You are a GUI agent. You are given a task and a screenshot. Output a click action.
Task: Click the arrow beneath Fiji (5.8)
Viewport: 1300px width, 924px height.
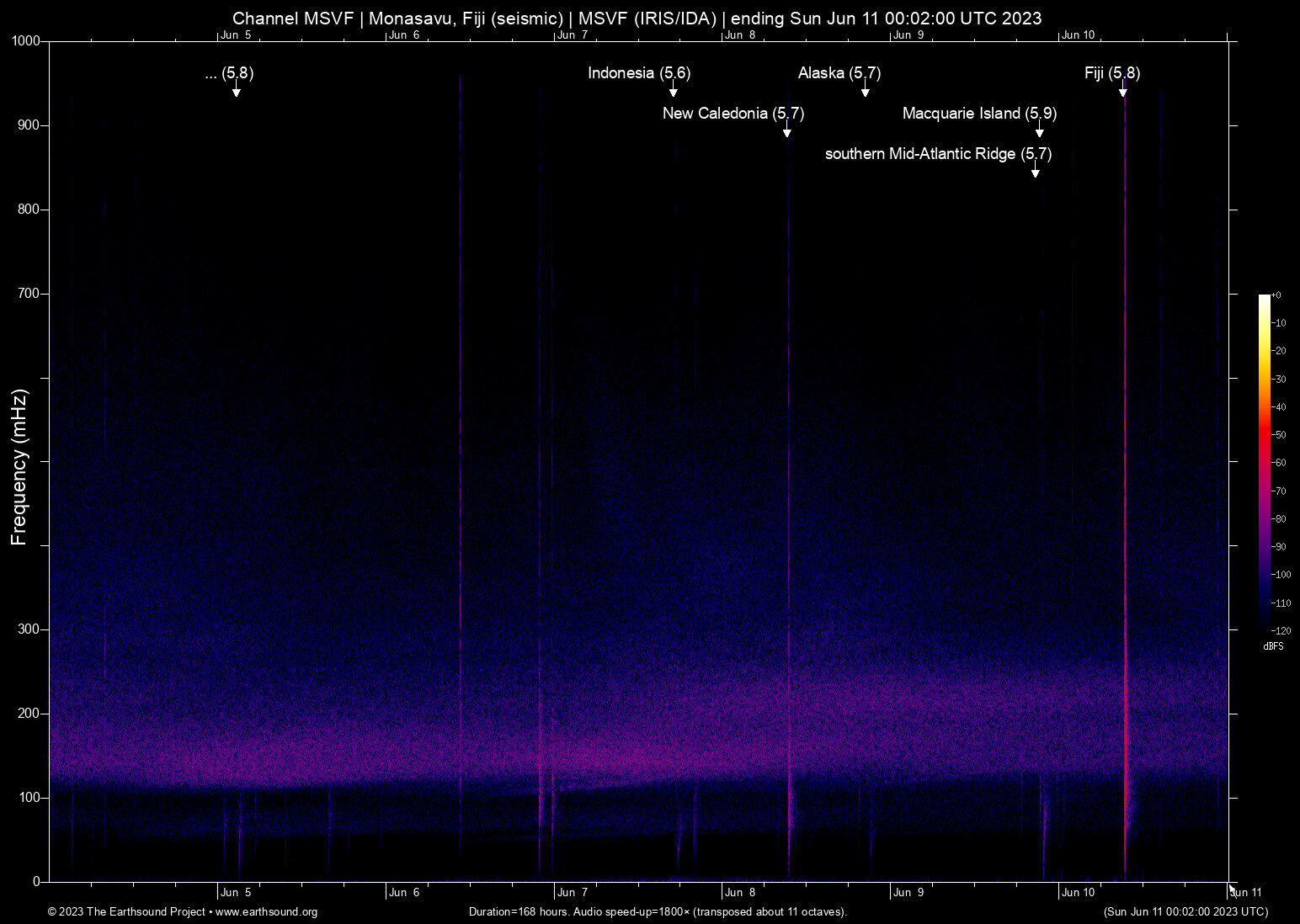point(1122,92)
